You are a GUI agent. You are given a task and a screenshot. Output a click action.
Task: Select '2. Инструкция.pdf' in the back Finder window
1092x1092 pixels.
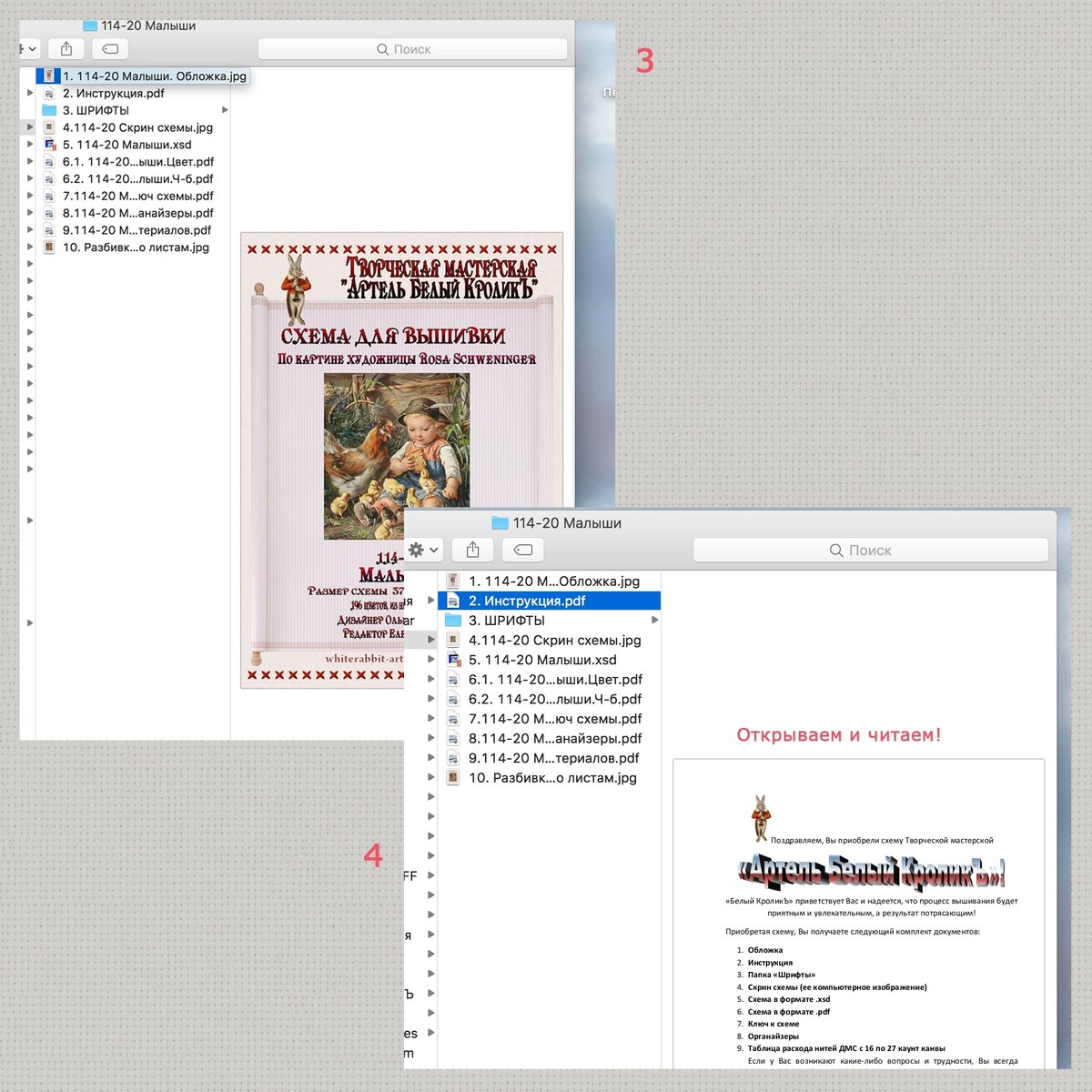pyautogui.click(x=114, y=94)
